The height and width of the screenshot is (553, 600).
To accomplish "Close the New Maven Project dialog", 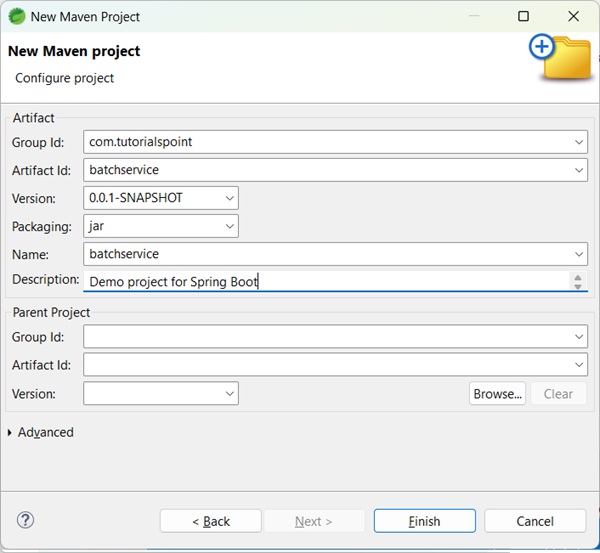I will pos(573,16).
